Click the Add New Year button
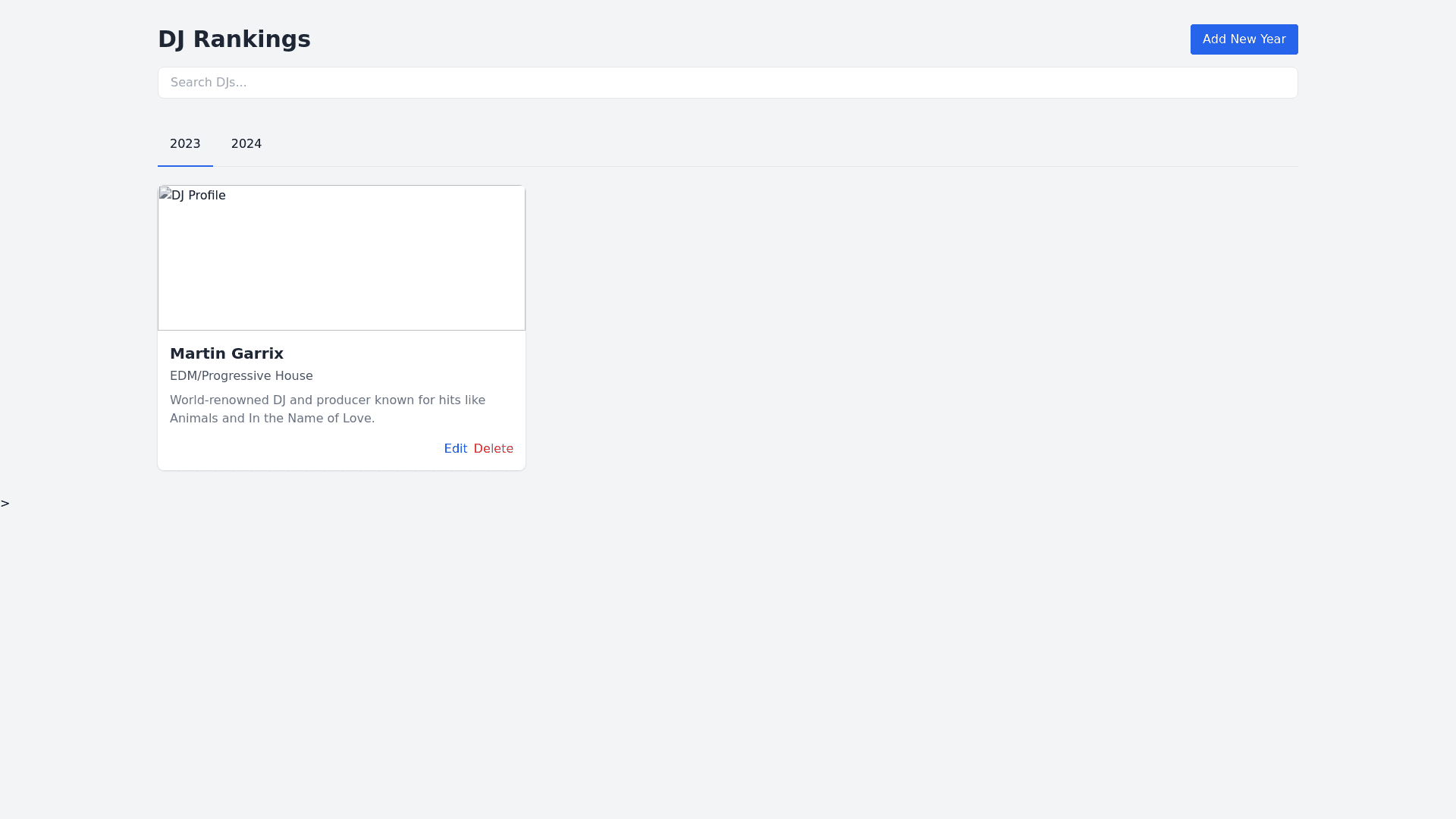The width and height of the screenshot is (1456, 819). tap(1244, 39)
